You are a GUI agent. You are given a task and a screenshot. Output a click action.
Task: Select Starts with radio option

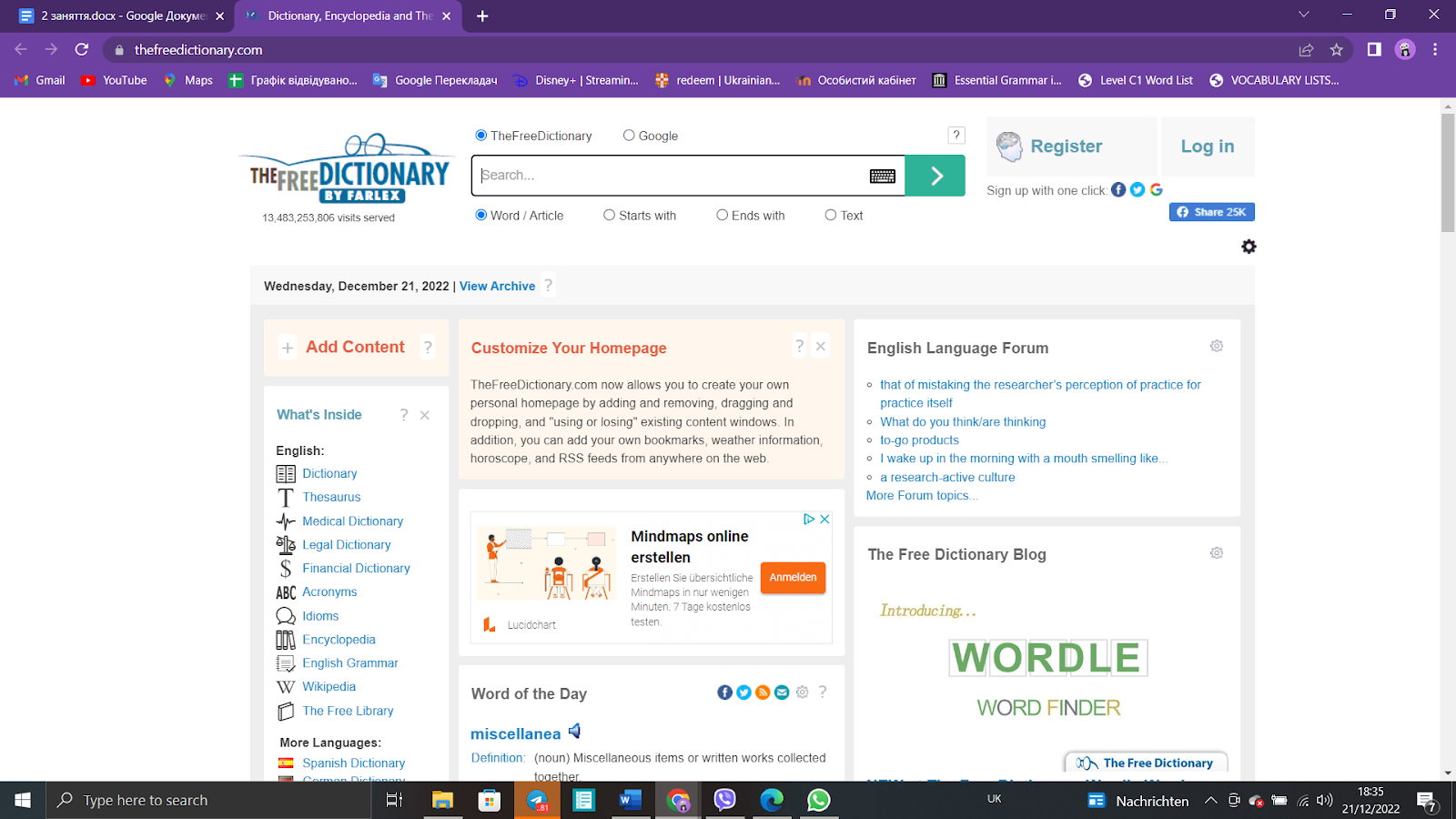tap(610, 216)
